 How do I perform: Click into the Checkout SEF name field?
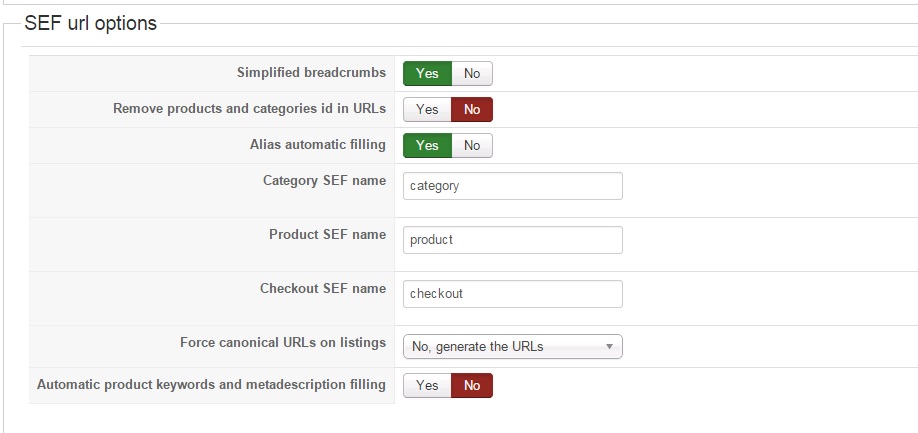512,294
